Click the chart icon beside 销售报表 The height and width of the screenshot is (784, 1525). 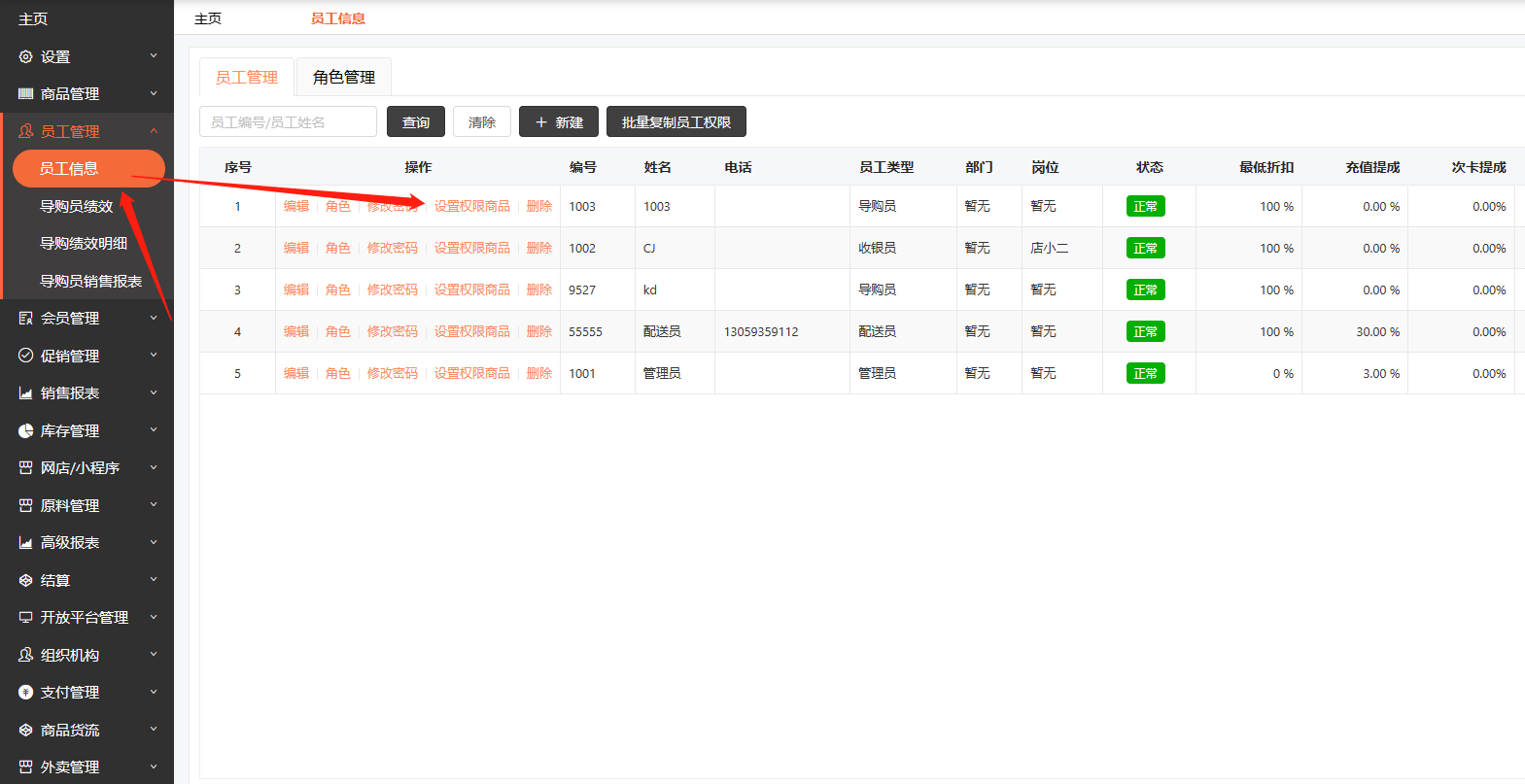(x=26, y=393)
